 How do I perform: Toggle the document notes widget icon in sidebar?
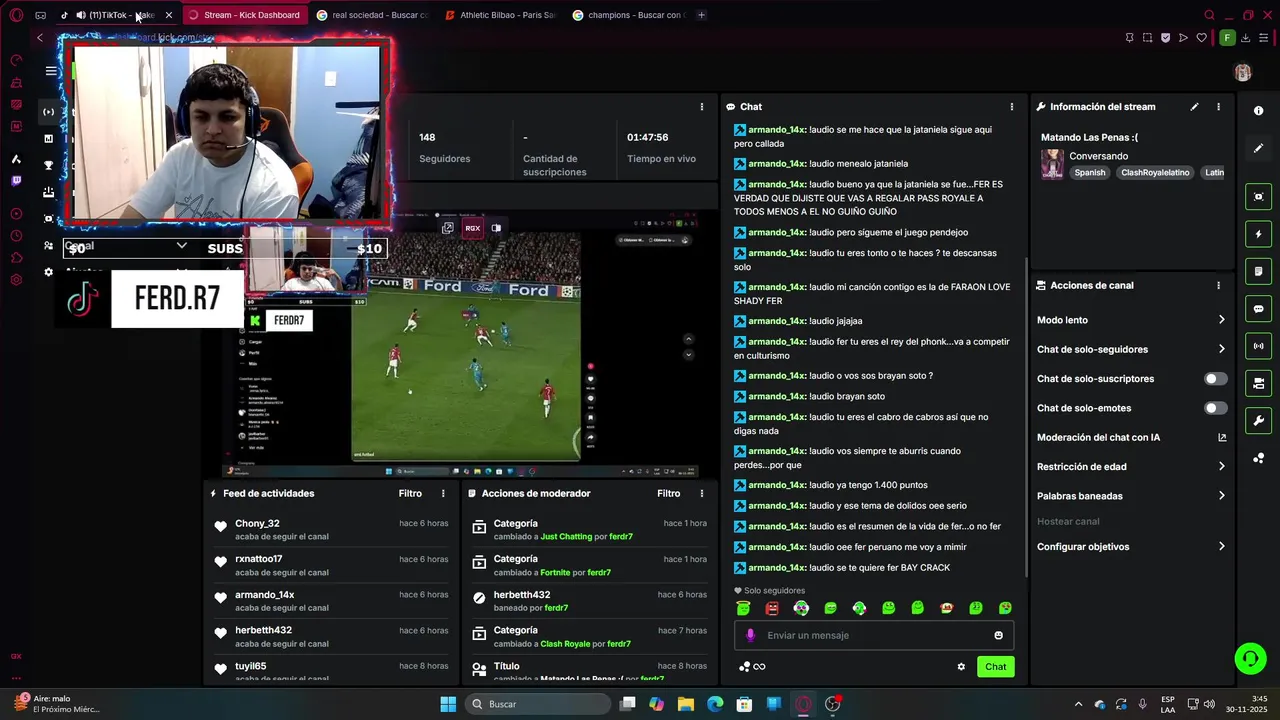(1258, 271)
